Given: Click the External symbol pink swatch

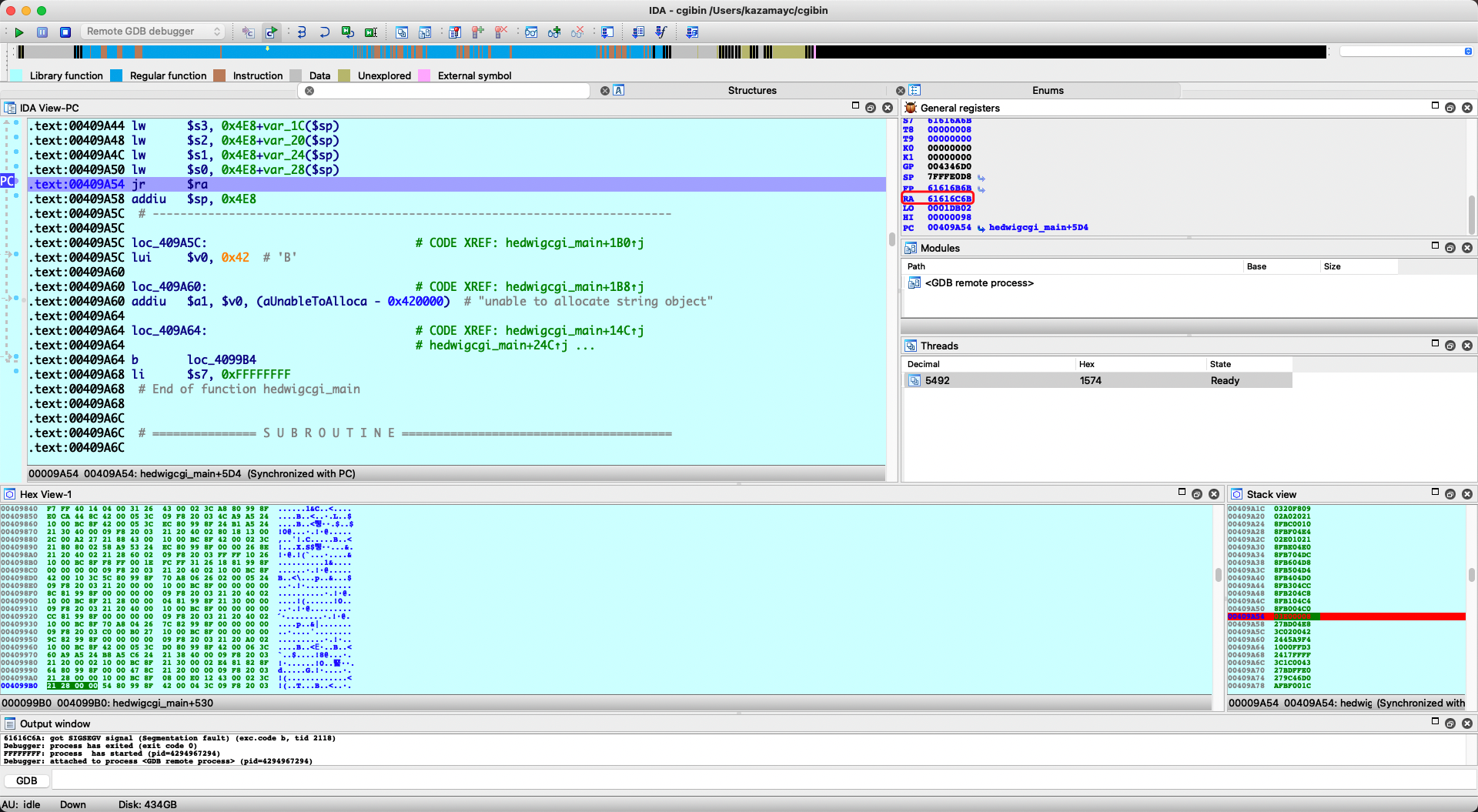Looking at the screenshot, I should click(x=424, y=75).
